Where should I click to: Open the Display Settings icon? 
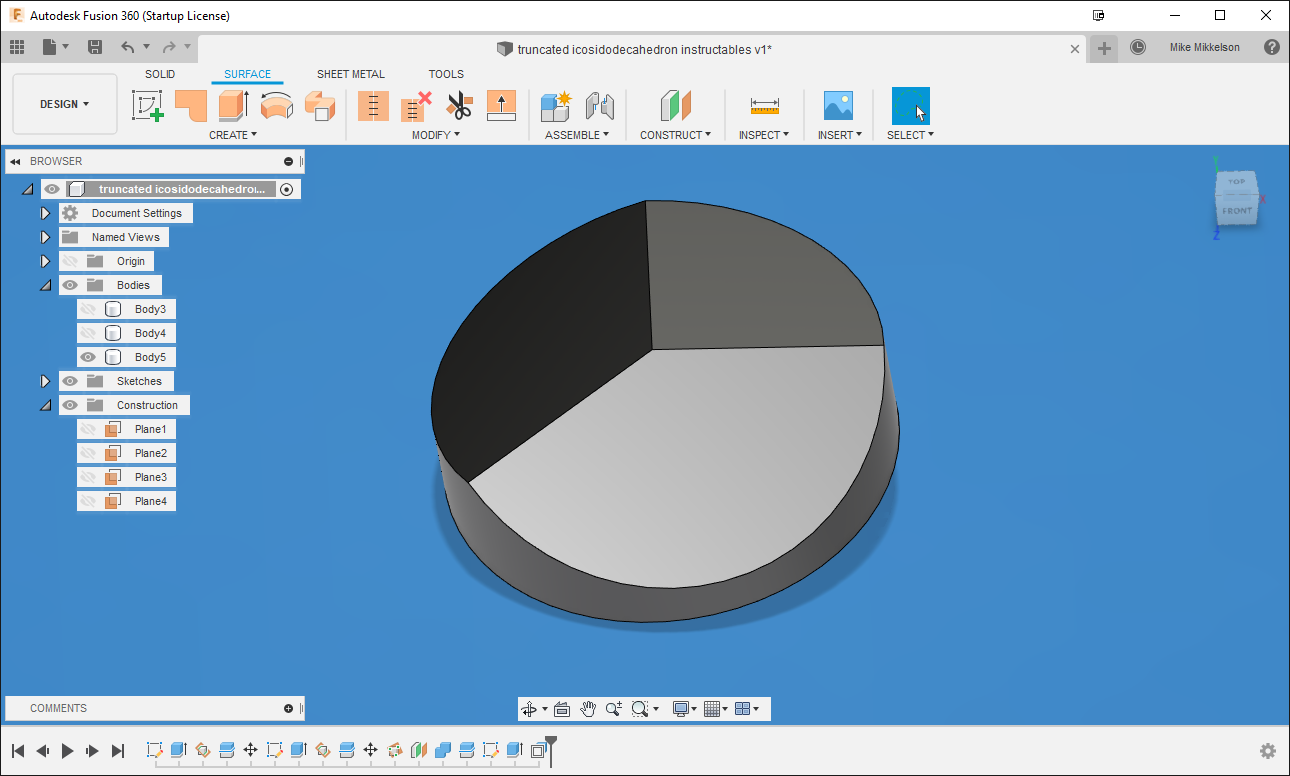tap(681, 708)
